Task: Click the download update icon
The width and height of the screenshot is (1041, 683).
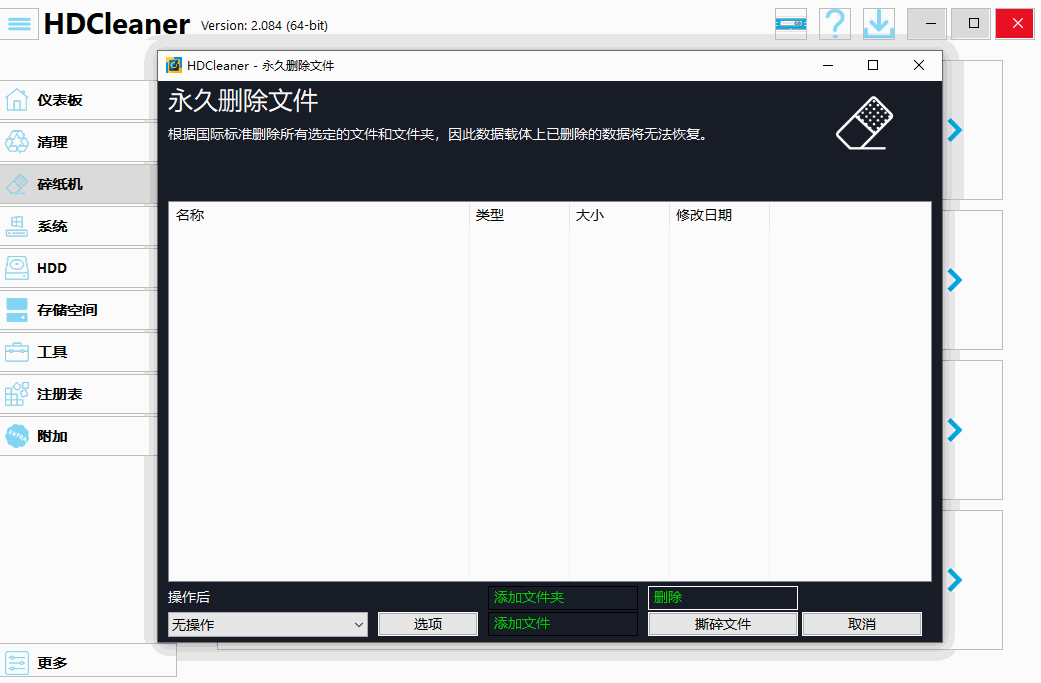Action: [x=879, y=24]
